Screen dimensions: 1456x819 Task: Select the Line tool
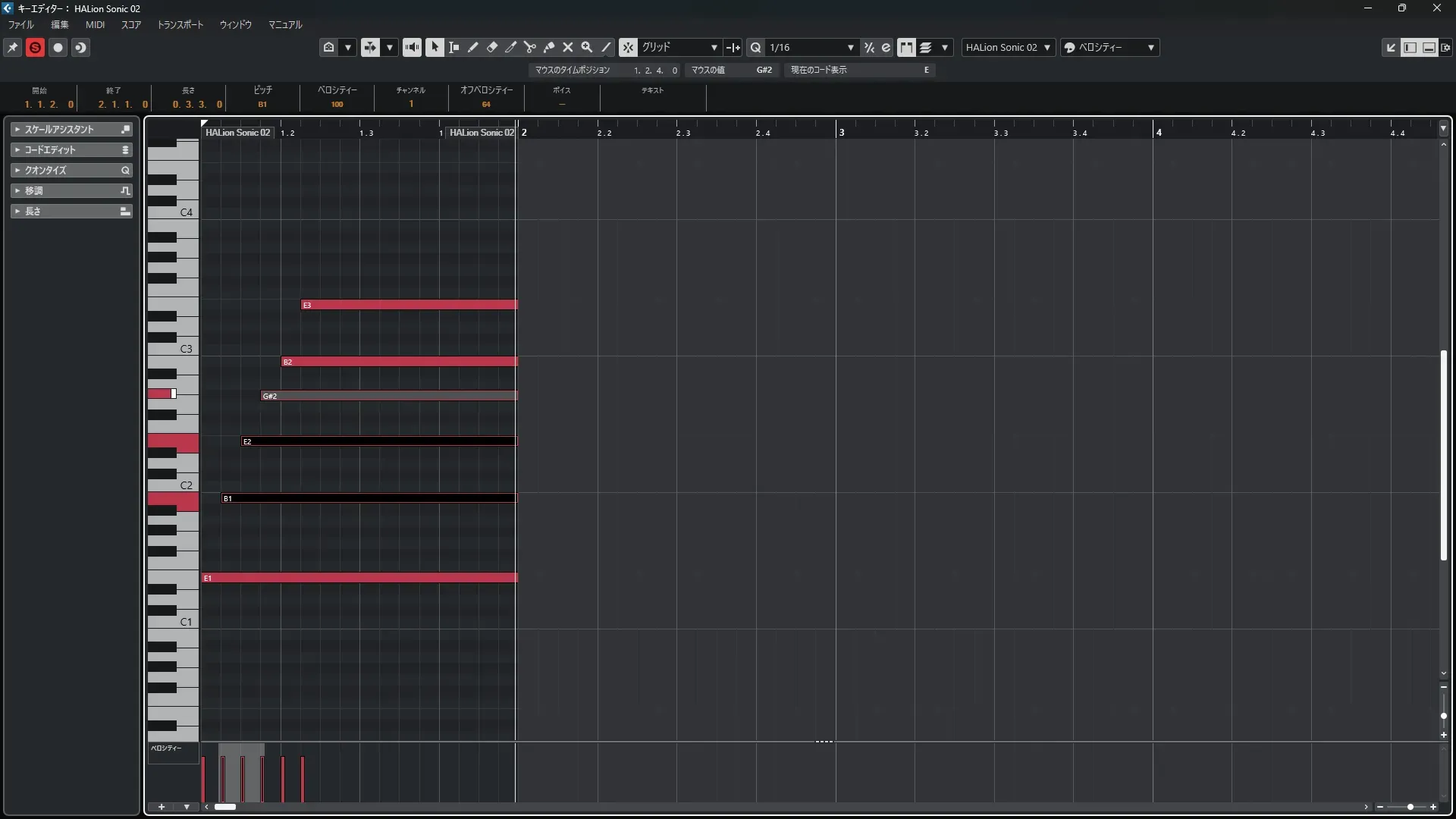pyautogui.click(x=606, y=47)
